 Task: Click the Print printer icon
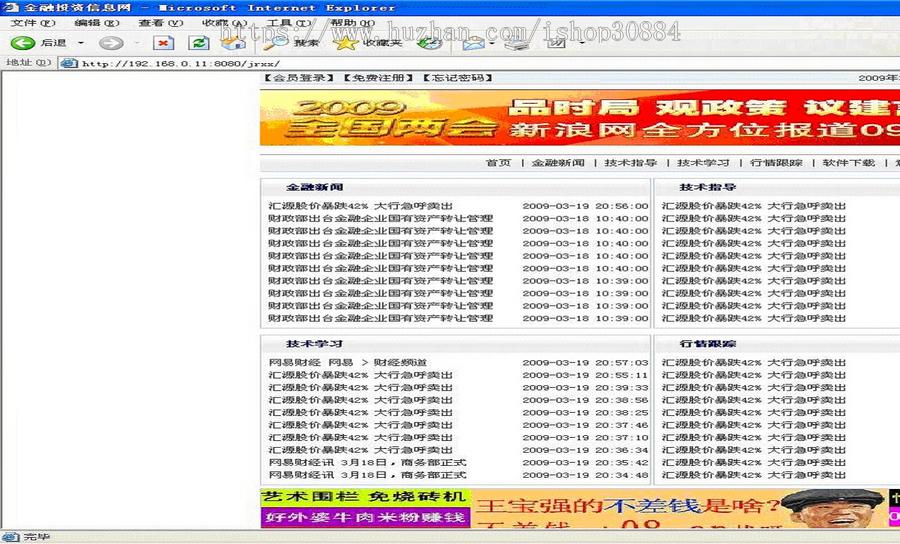click(518, 43)
